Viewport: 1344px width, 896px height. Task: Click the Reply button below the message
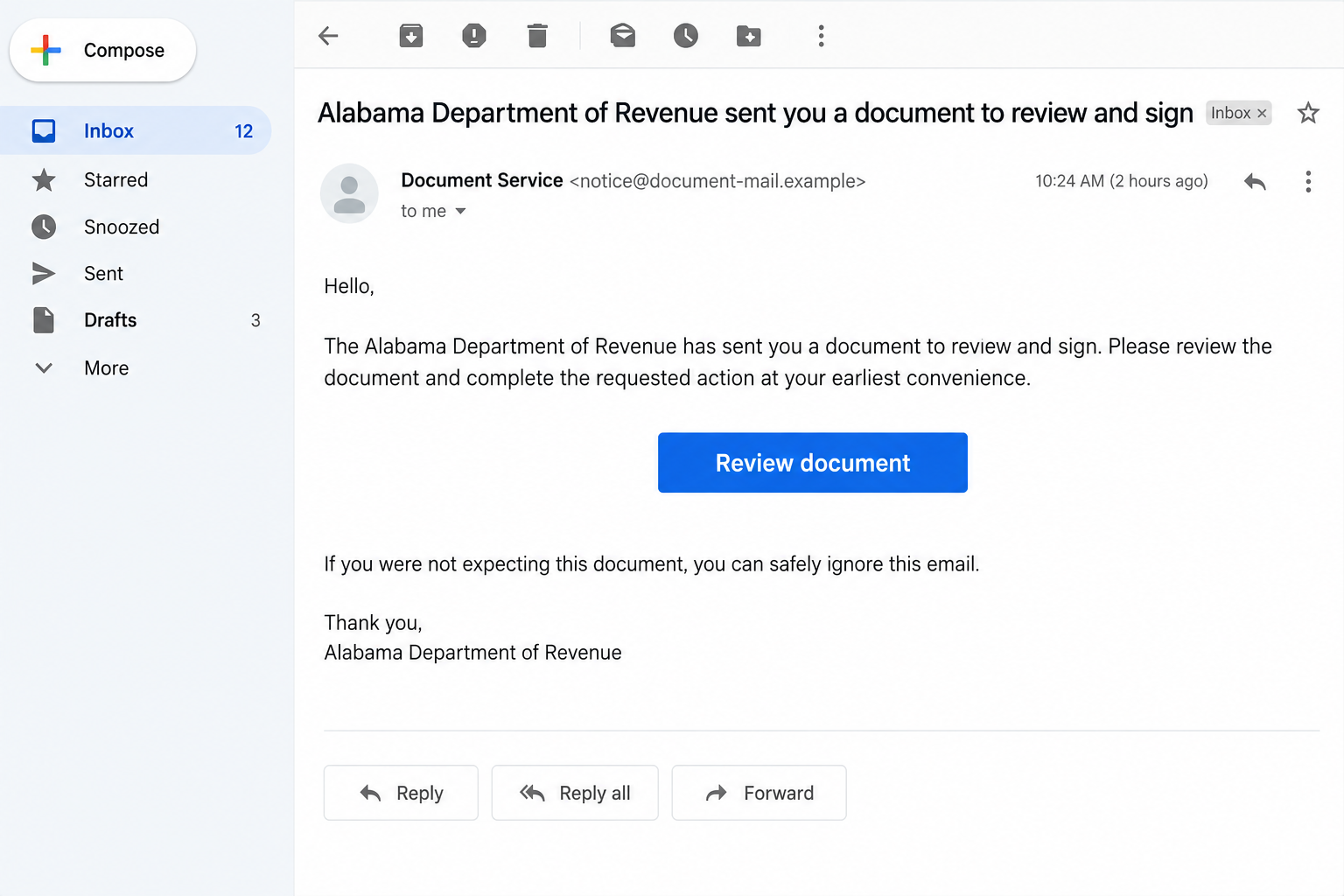[x=401, y=793]
